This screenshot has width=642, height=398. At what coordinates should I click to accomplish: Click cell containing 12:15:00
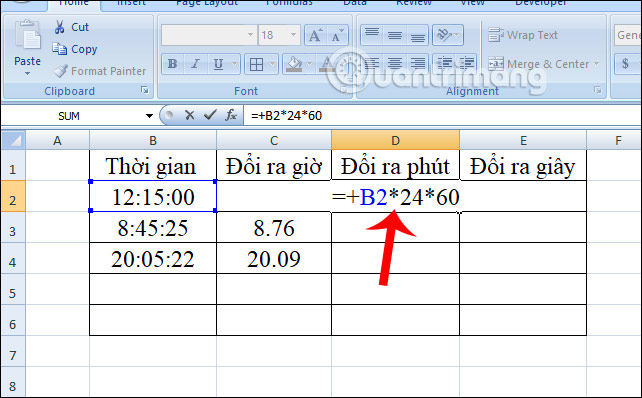click(153, 197)
